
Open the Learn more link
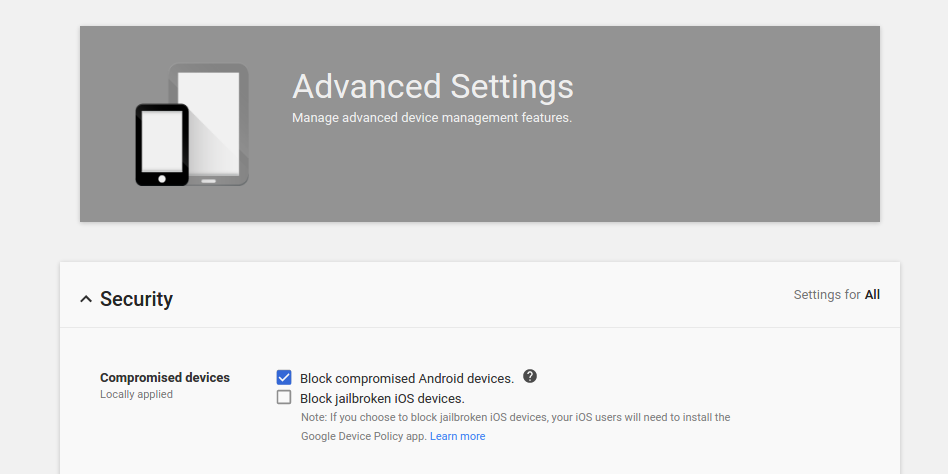[x=457, y=436]
